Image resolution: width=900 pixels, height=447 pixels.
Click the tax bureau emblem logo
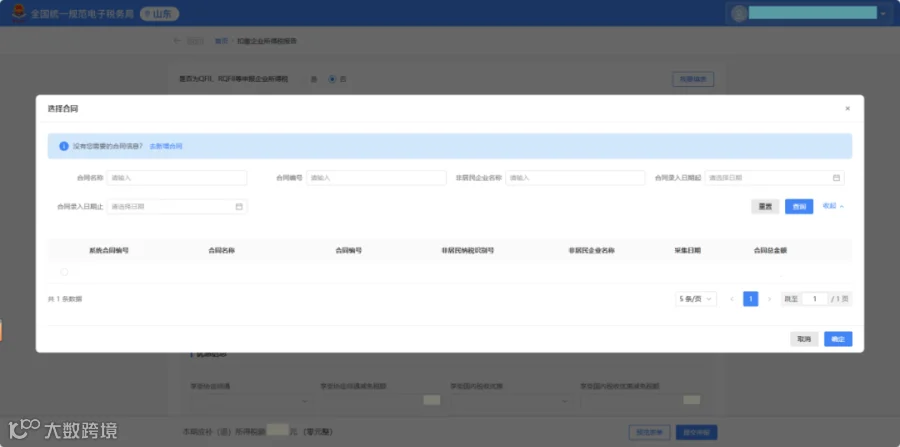coord(19,13)
